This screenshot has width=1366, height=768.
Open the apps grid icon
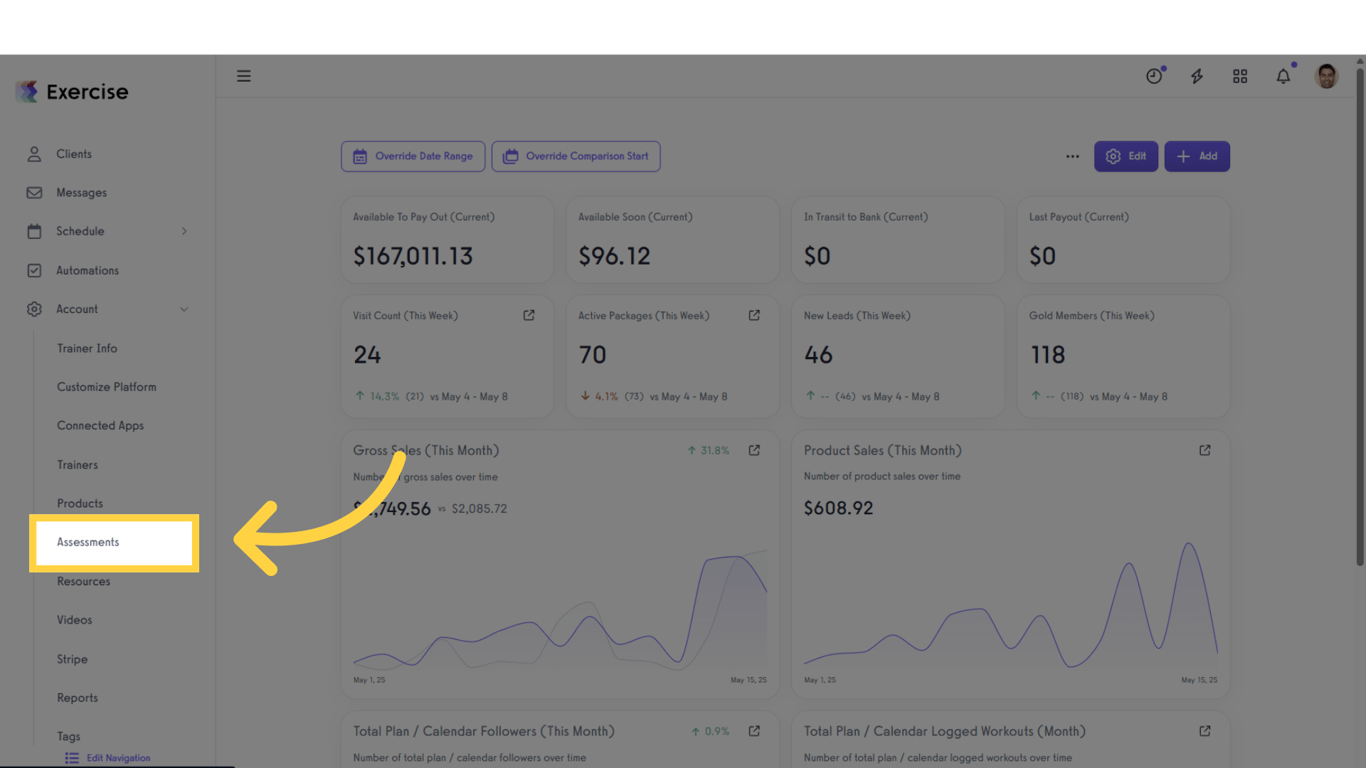click(1240, 75)
